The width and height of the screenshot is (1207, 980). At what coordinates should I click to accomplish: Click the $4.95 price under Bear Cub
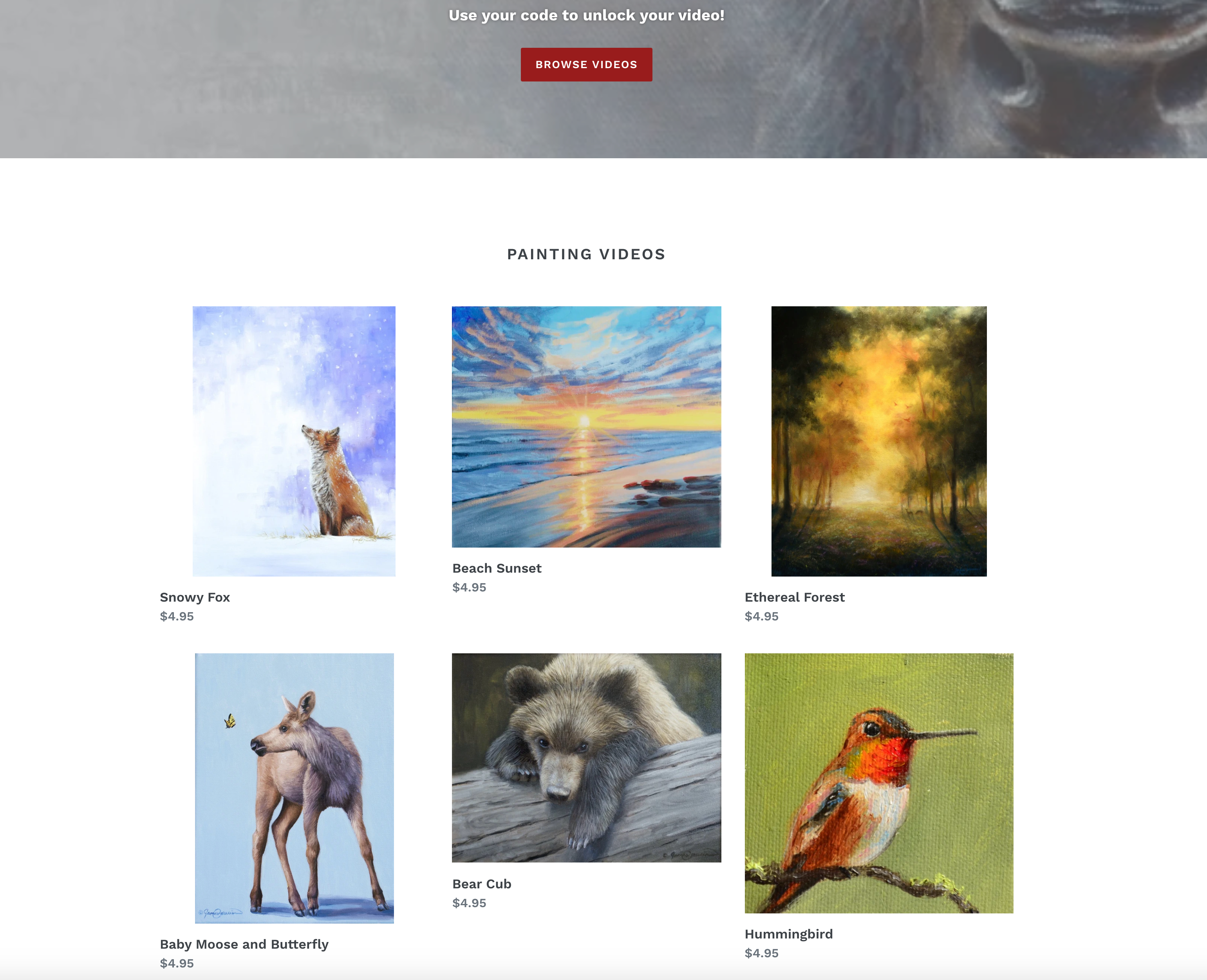(469, 903)
